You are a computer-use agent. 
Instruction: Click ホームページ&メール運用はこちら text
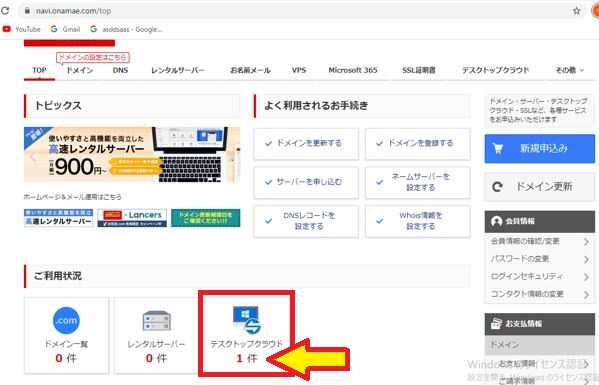(73, 197)
